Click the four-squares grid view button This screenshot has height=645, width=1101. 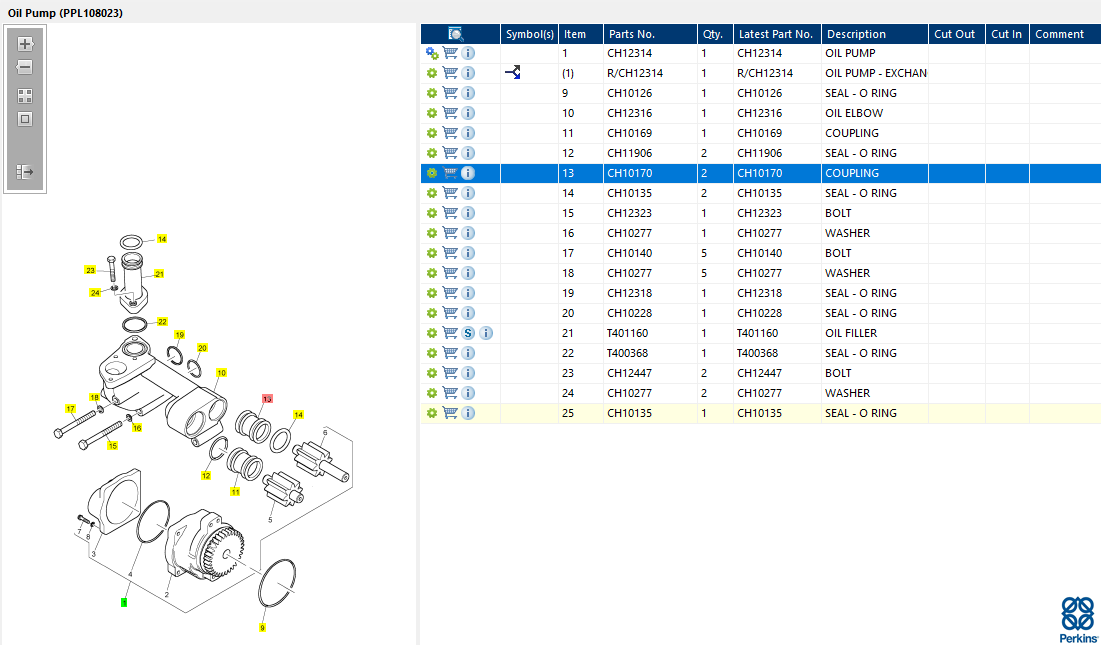pos(26,96)
